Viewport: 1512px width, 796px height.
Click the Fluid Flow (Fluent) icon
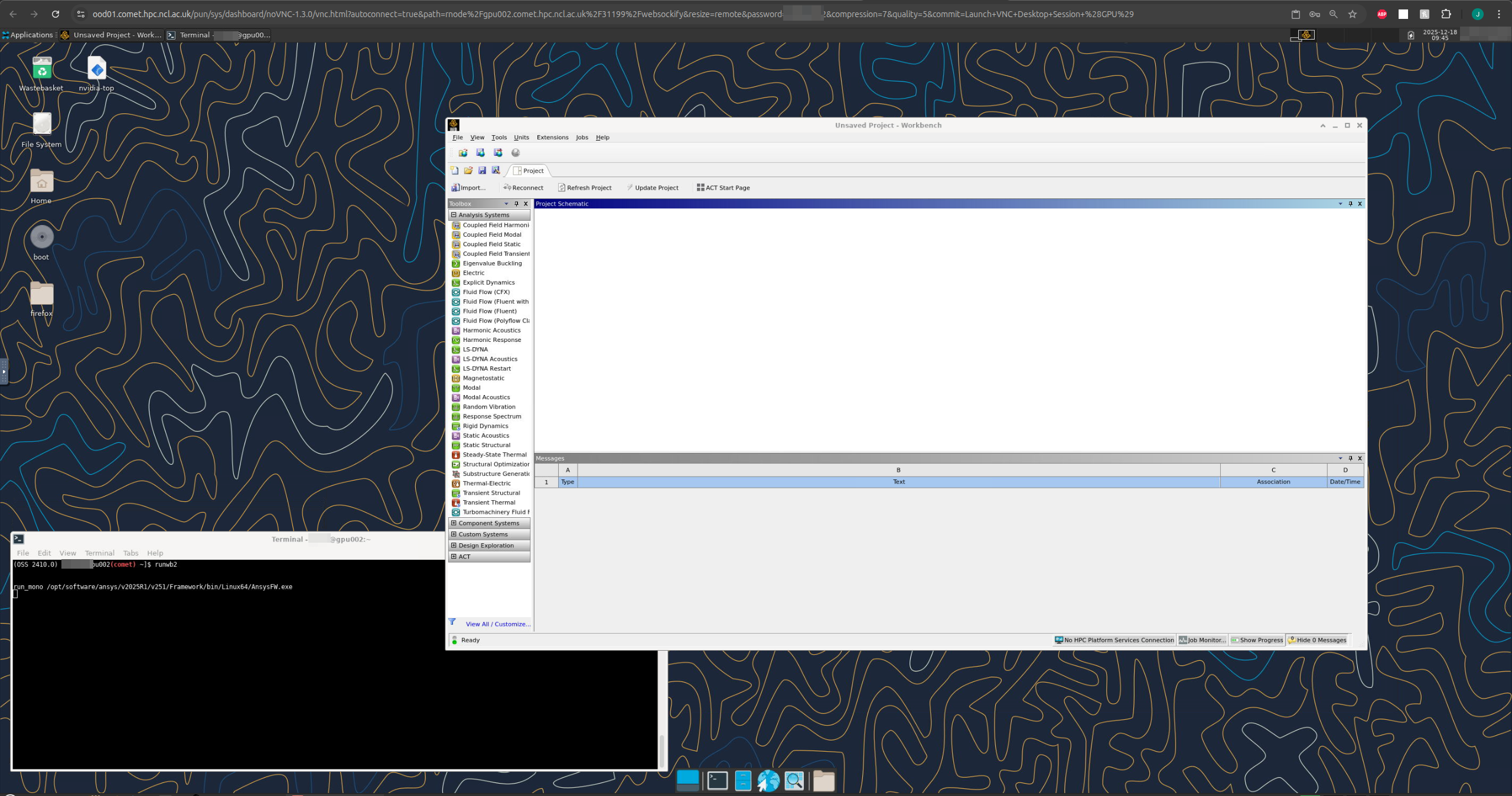click(x=456, y=311)
